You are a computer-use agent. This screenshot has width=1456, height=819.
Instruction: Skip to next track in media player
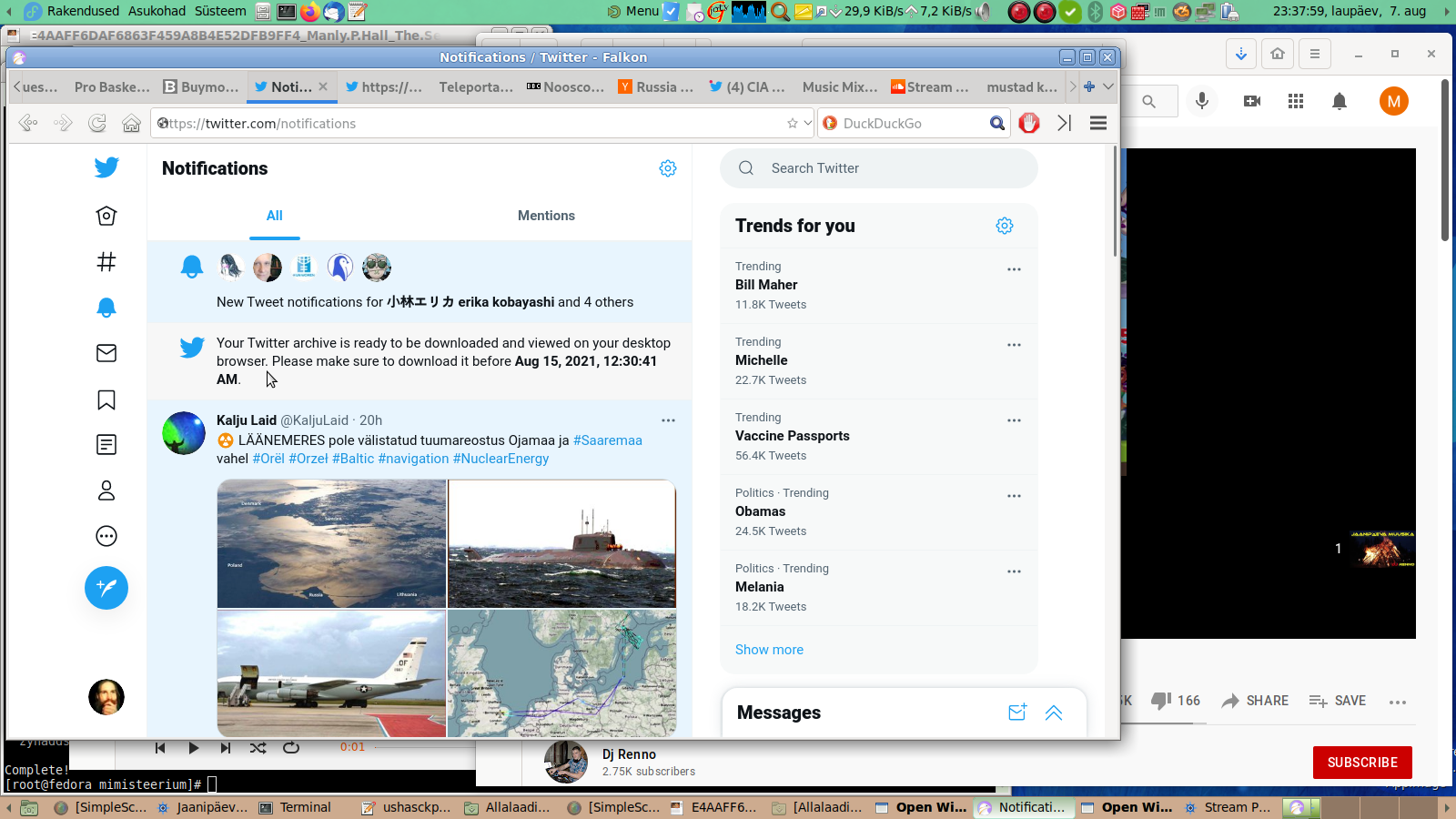(x=226, y=748)
